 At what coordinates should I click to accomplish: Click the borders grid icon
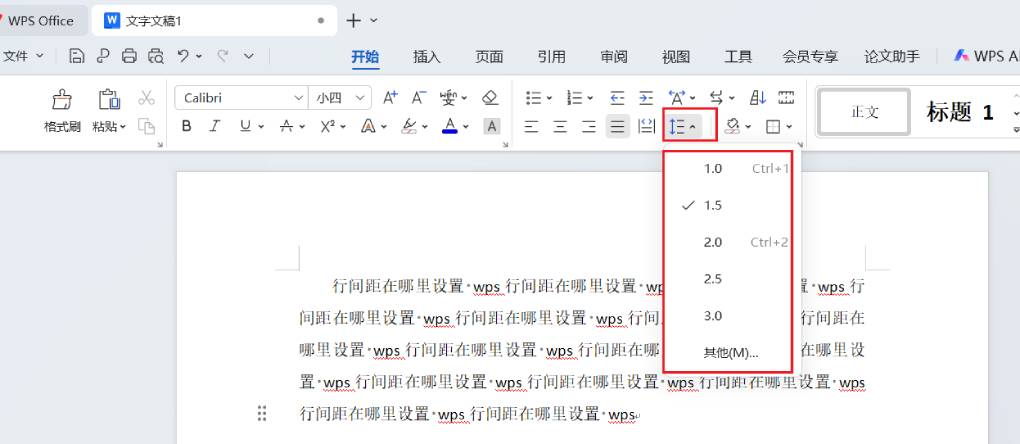coord(773,127)
